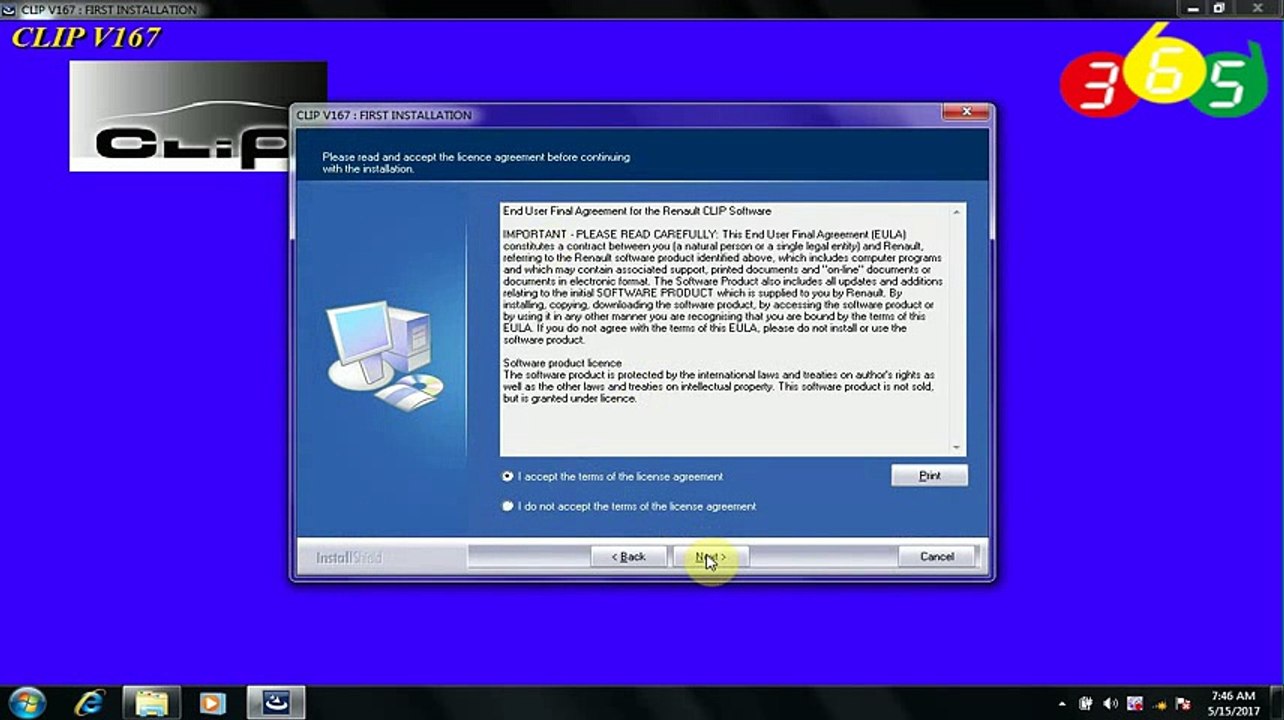This screenshot has height=720, width=1284.
Task: Open the clock showing 7:46 AM
Action: point(1232,703)
